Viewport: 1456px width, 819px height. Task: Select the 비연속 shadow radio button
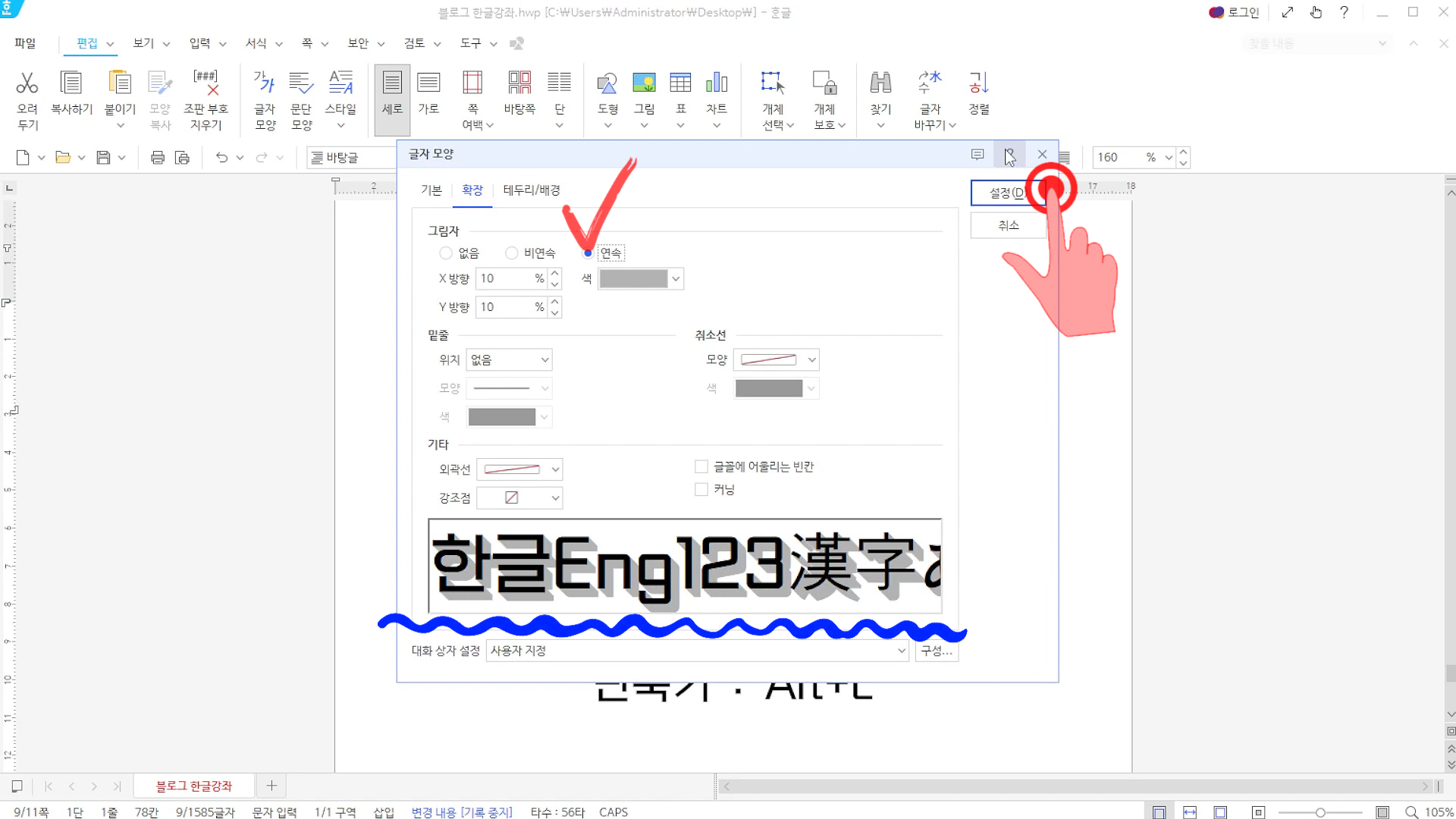(512, 253)
